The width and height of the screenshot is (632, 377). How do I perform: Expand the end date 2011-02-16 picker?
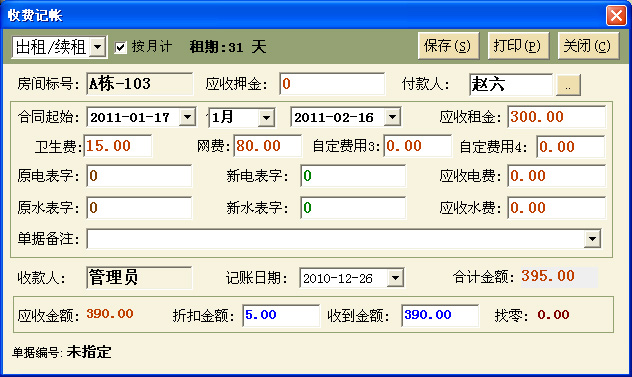tap(392, 117)
